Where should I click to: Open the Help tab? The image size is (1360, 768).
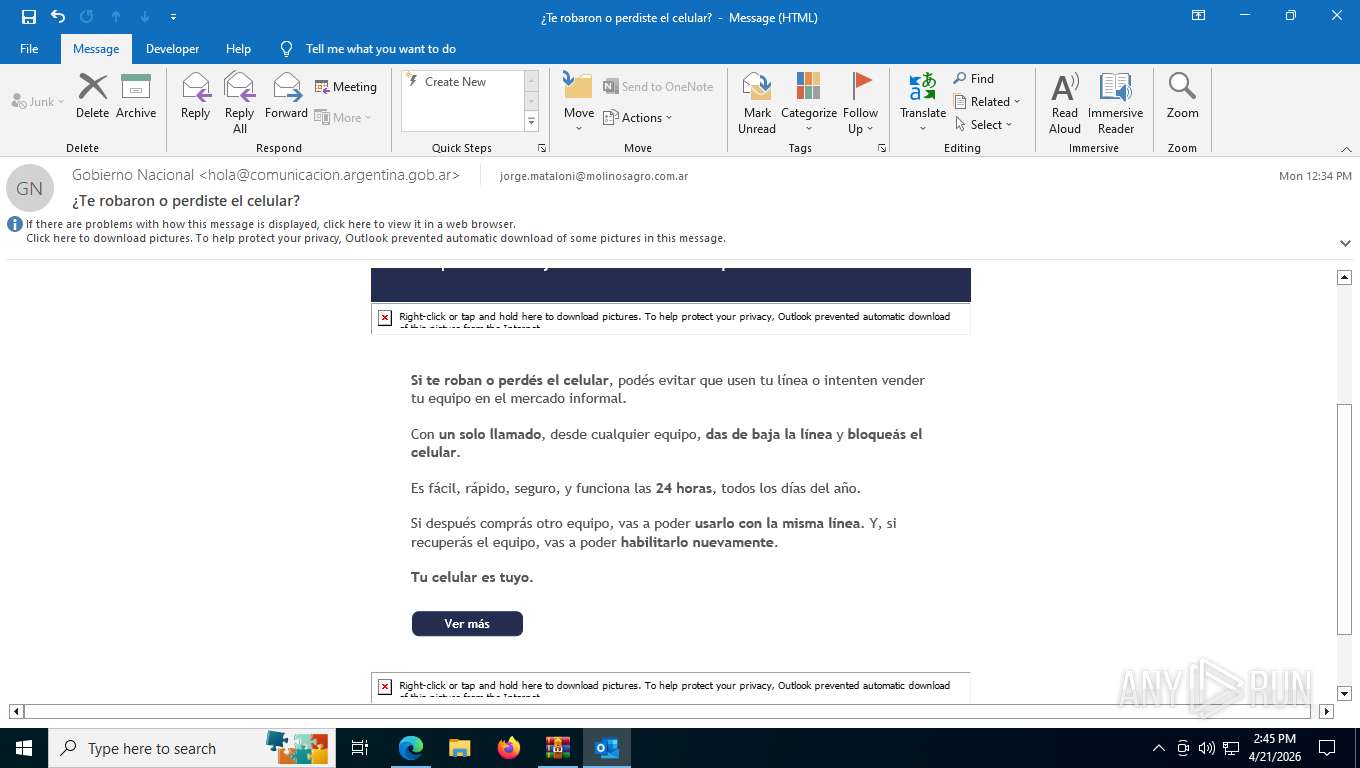[238, 48]
